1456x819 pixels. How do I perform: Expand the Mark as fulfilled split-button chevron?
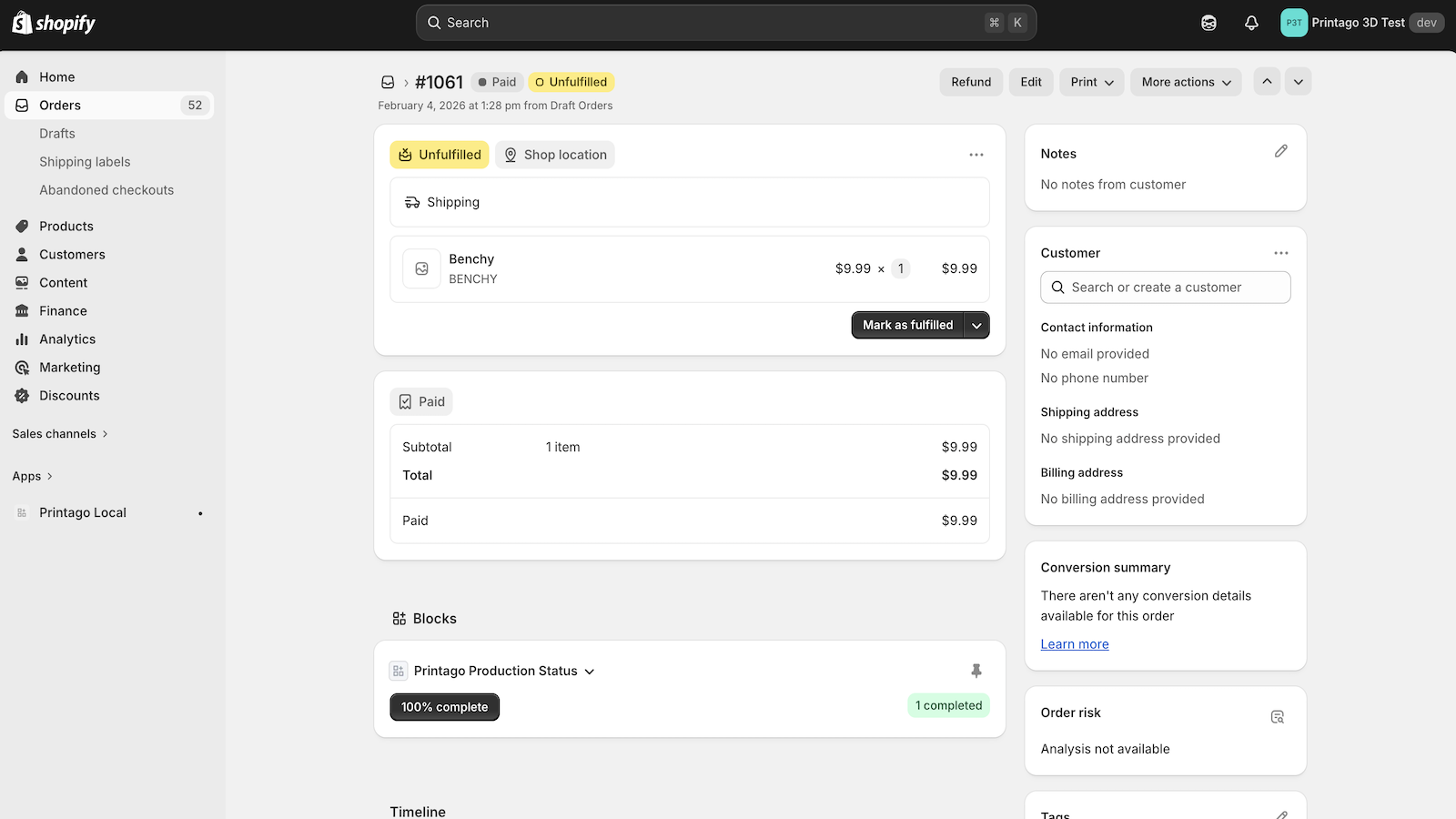coord(976,325)
